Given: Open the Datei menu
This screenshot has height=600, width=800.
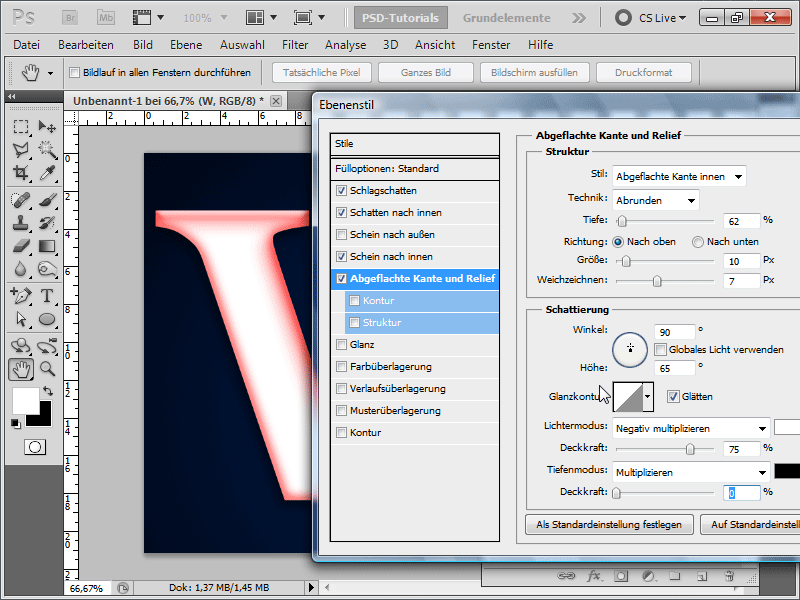Looking at the screenshot, I should pyautogui.click(x=27, y=45).
